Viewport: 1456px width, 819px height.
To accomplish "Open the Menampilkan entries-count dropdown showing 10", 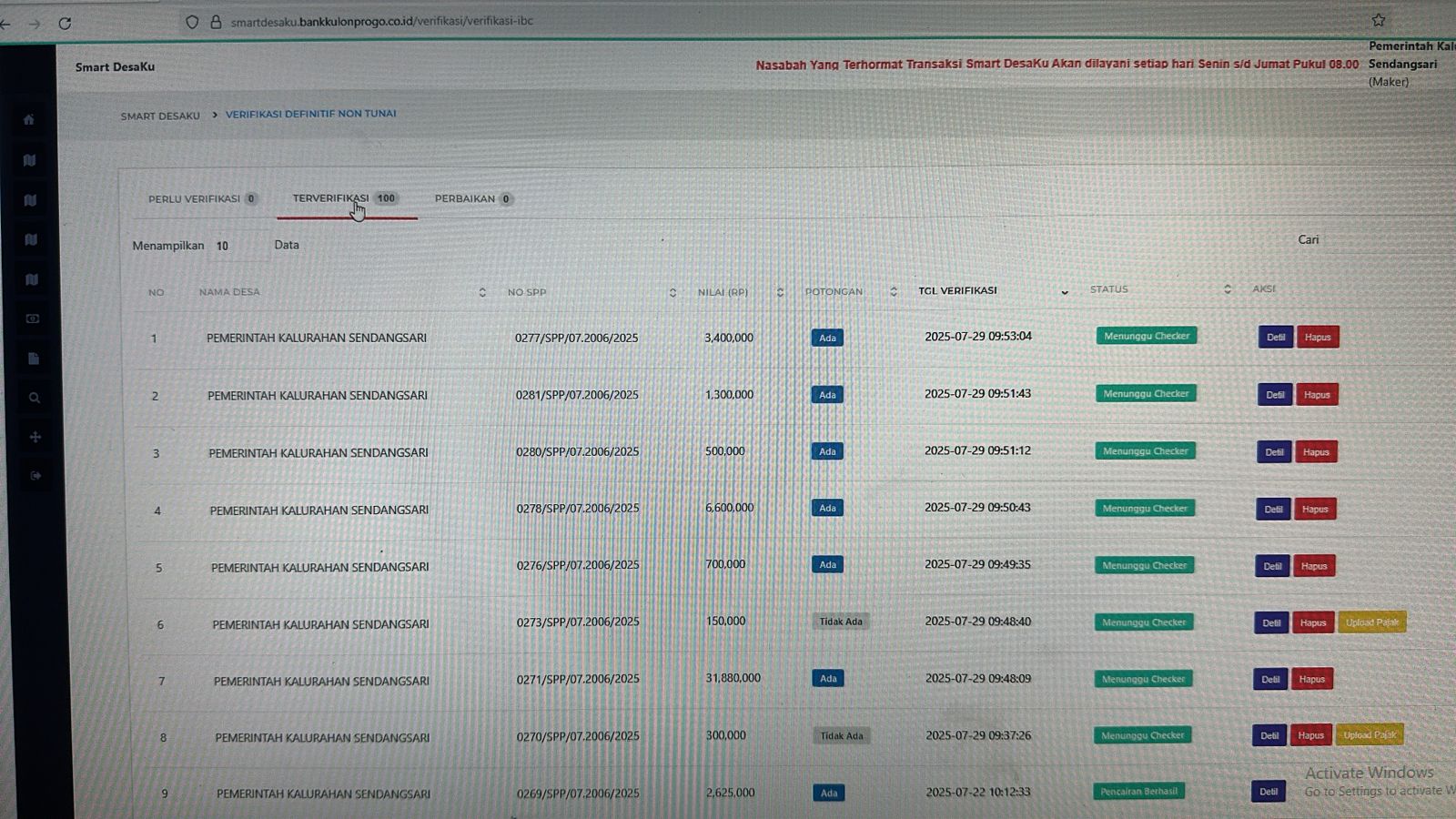I will [x=238, y=246].
